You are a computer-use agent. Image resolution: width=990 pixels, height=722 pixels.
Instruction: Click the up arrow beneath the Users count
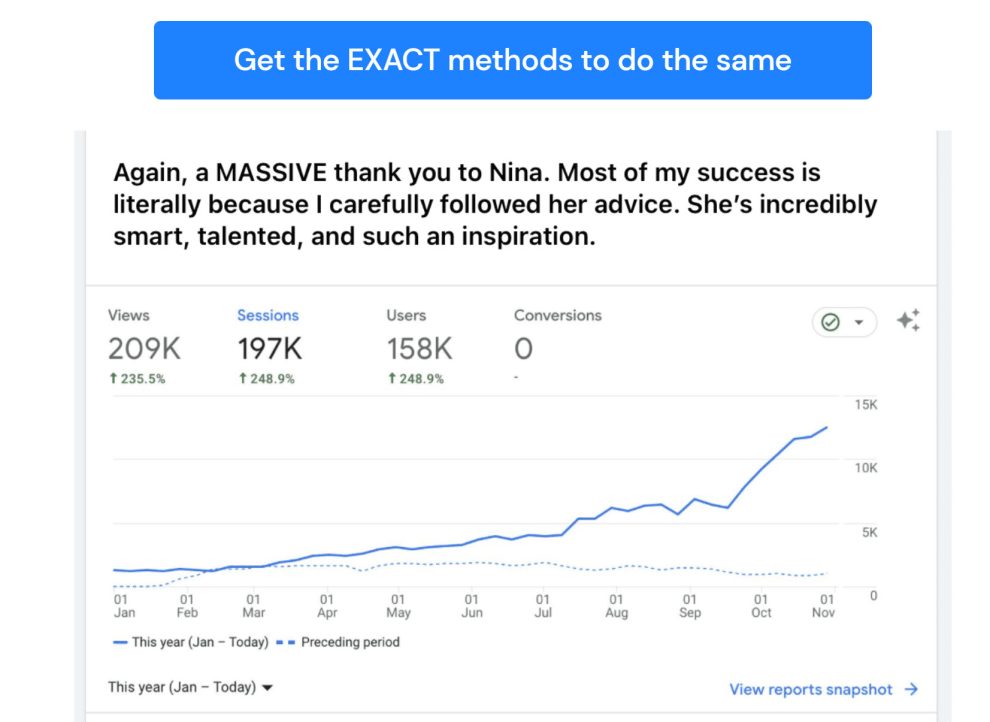[391, 379]
